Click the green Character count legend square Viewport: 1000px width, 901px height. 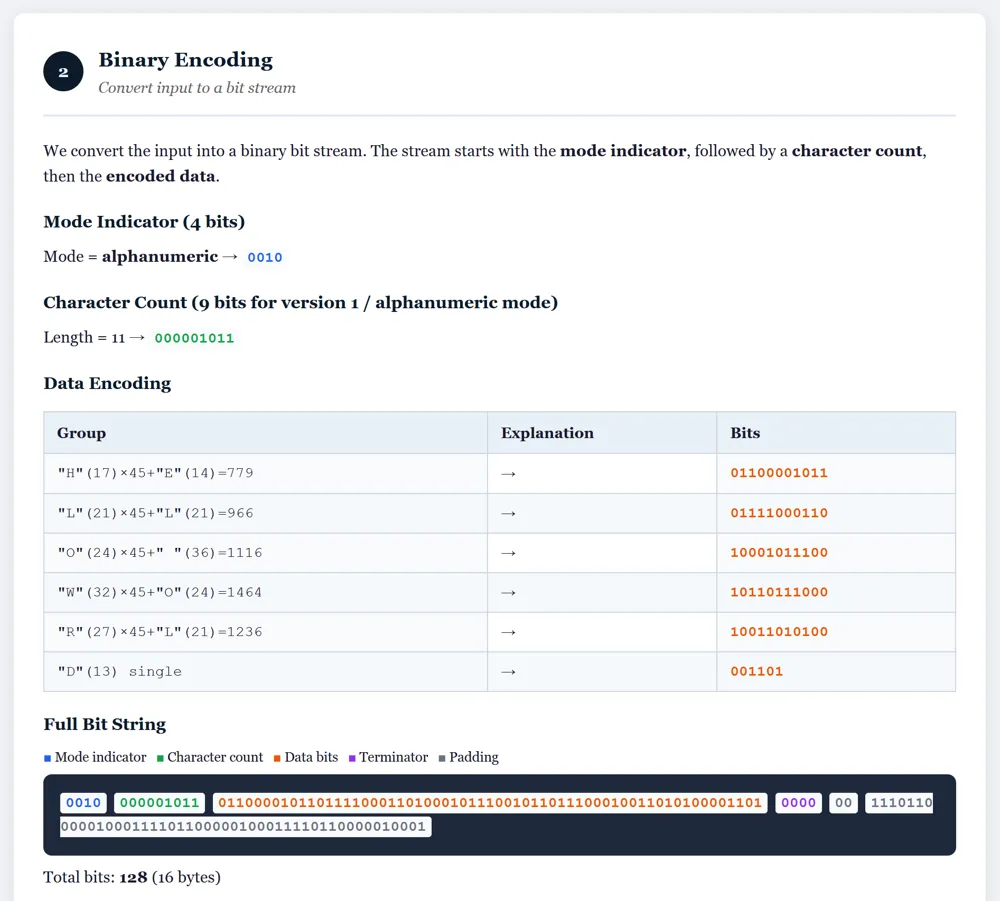[x=160, y=758]
